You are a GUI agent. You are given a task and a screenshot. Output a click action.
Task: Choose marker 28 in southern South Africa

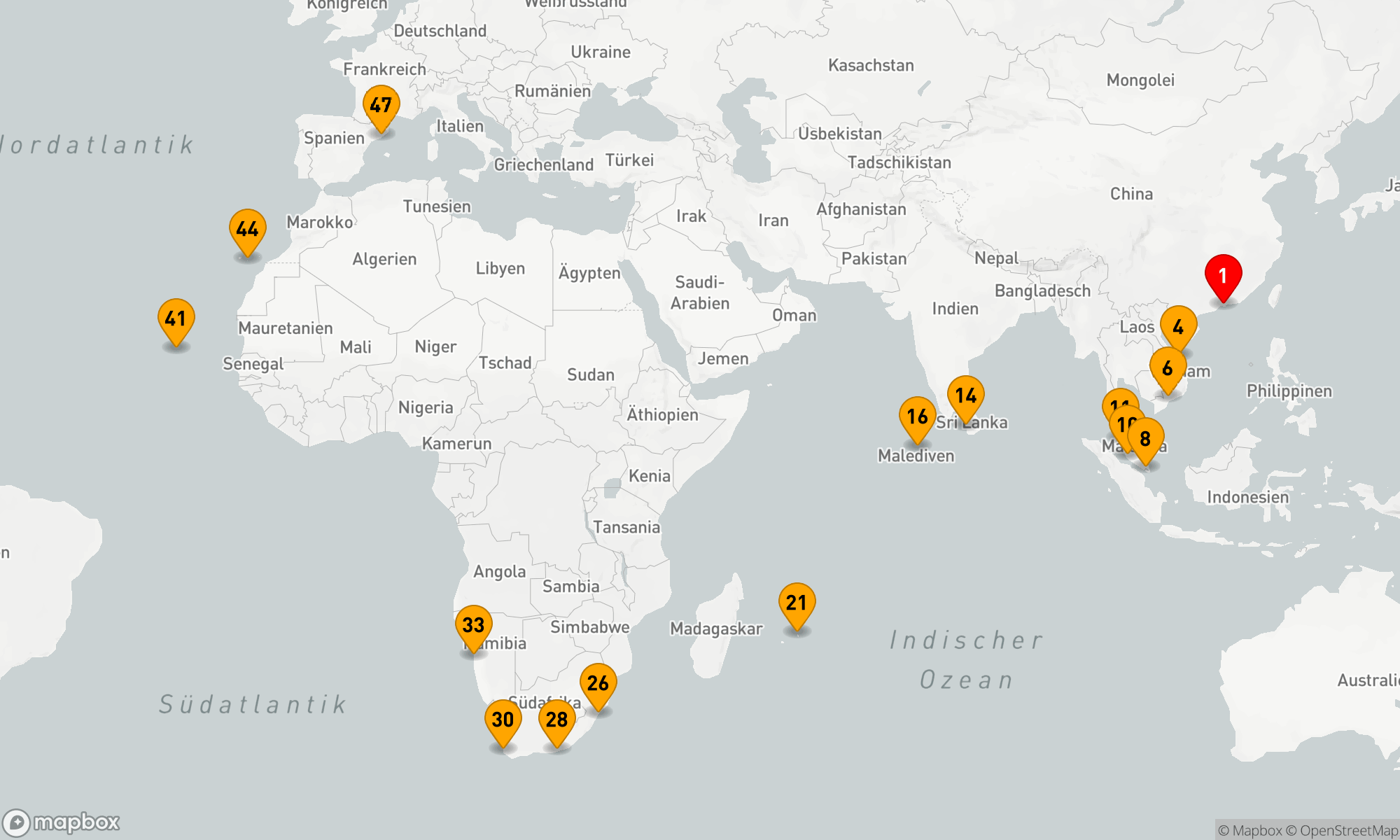pyautogui.click(x=556, y=720)
